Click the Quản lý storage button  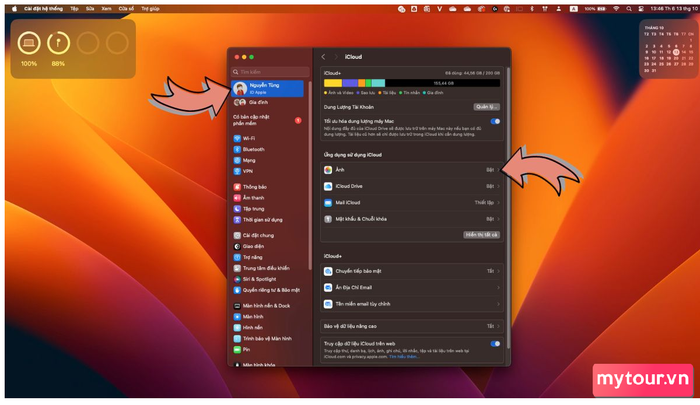[x=486, y=105]
